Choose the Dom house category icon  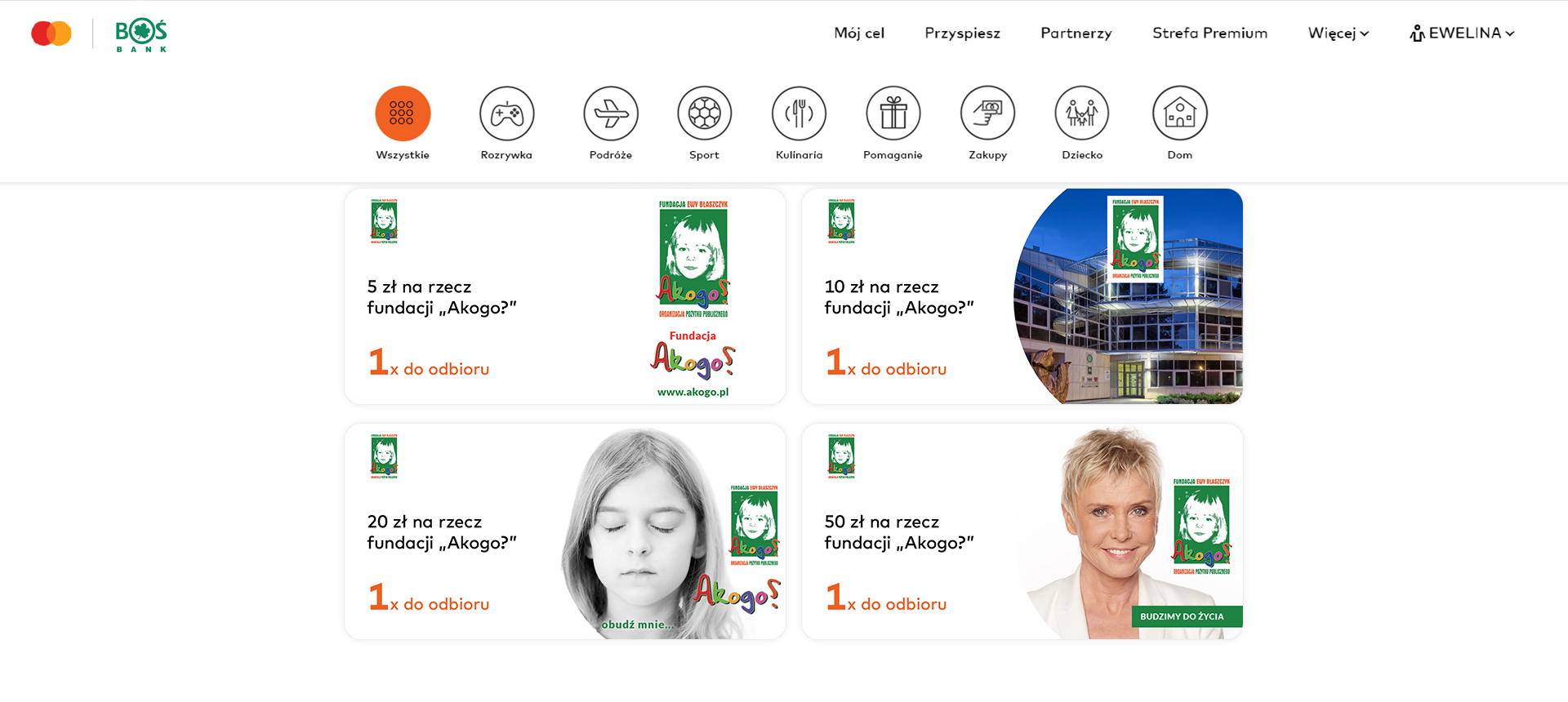tap(1179, 113)
